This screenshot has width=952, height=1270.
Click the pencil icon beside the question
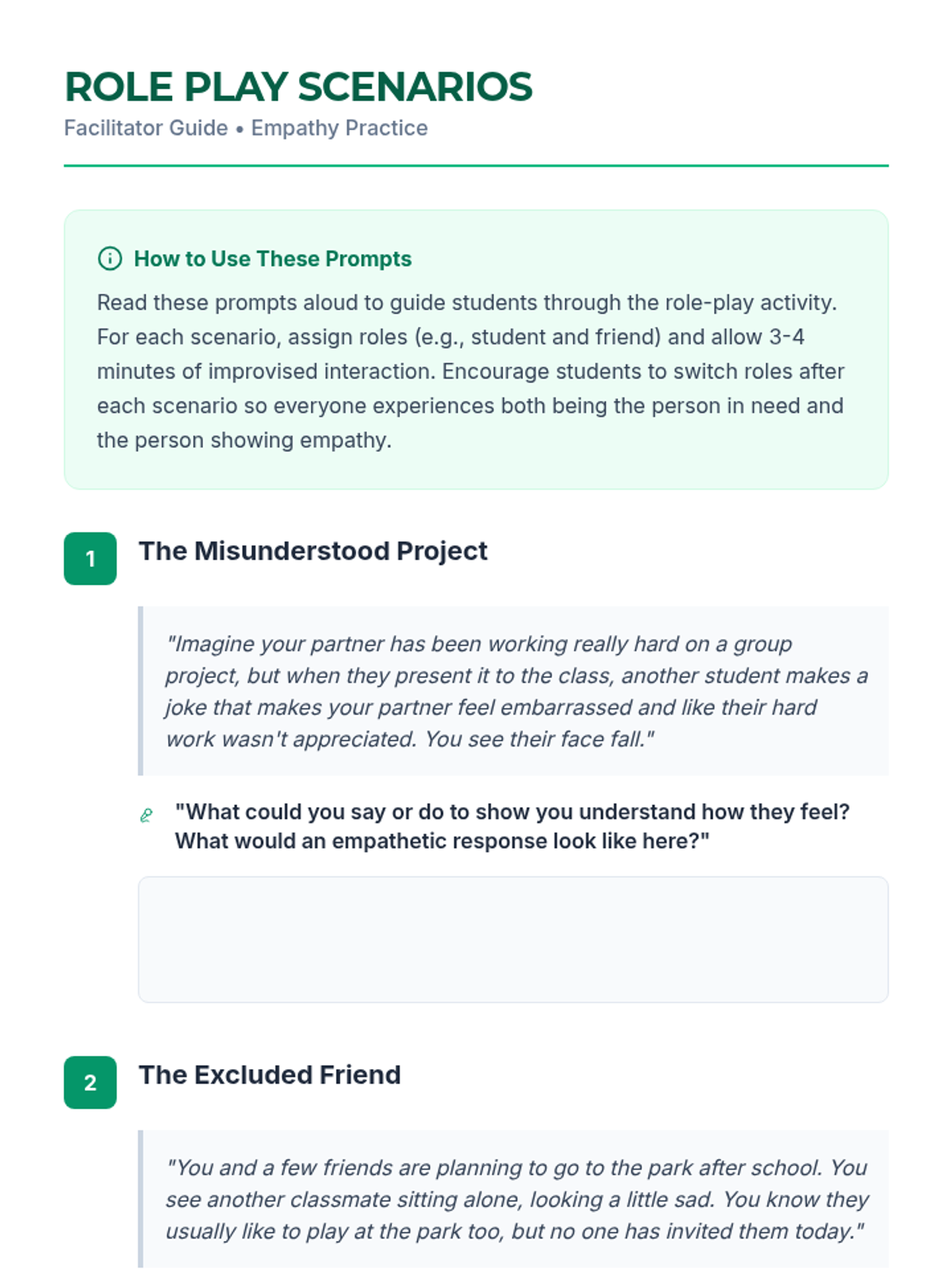(146, 815)
